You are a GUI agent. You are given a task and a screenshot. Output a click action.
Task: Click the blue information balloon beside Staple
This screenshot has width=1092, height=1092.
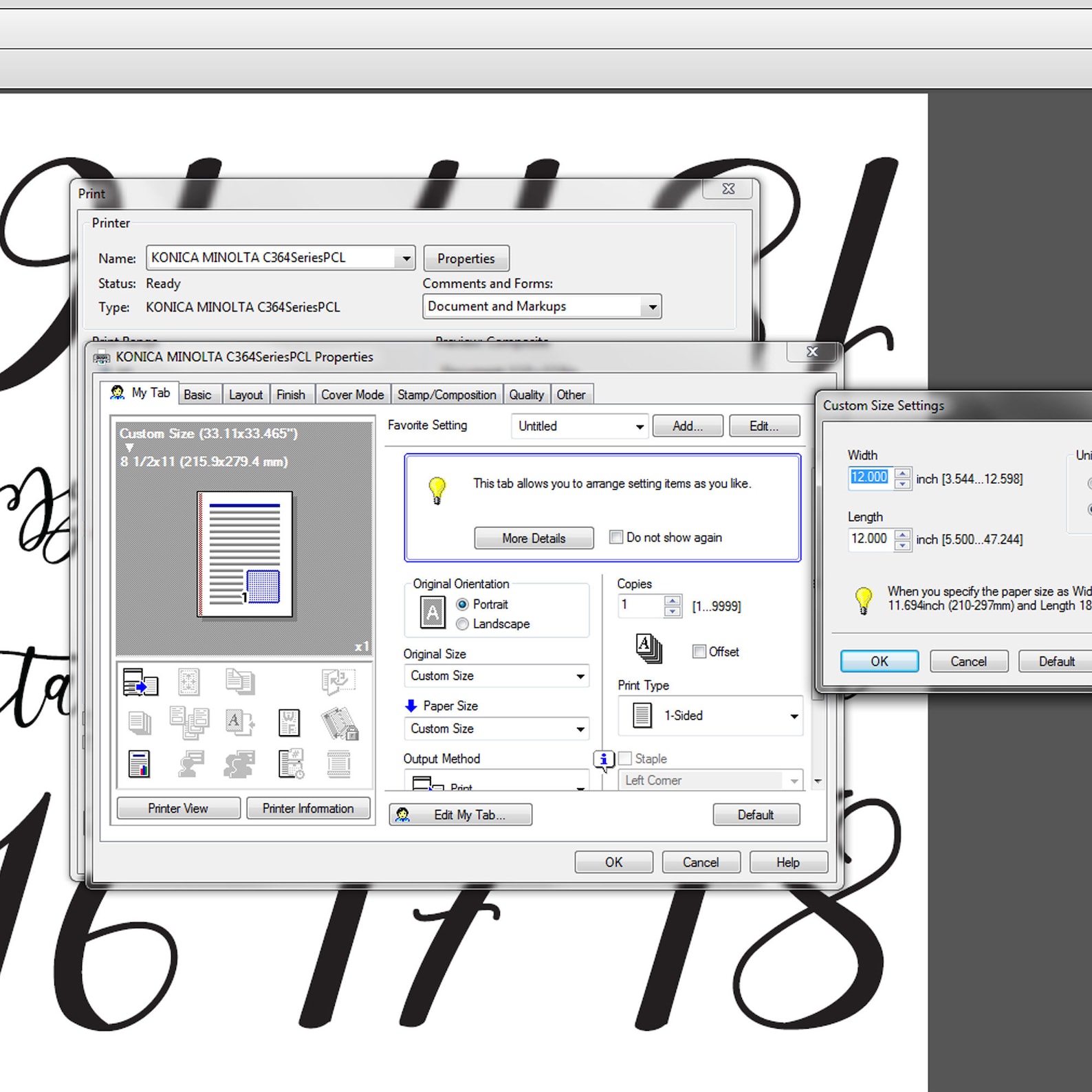click(x=603, y=760)
